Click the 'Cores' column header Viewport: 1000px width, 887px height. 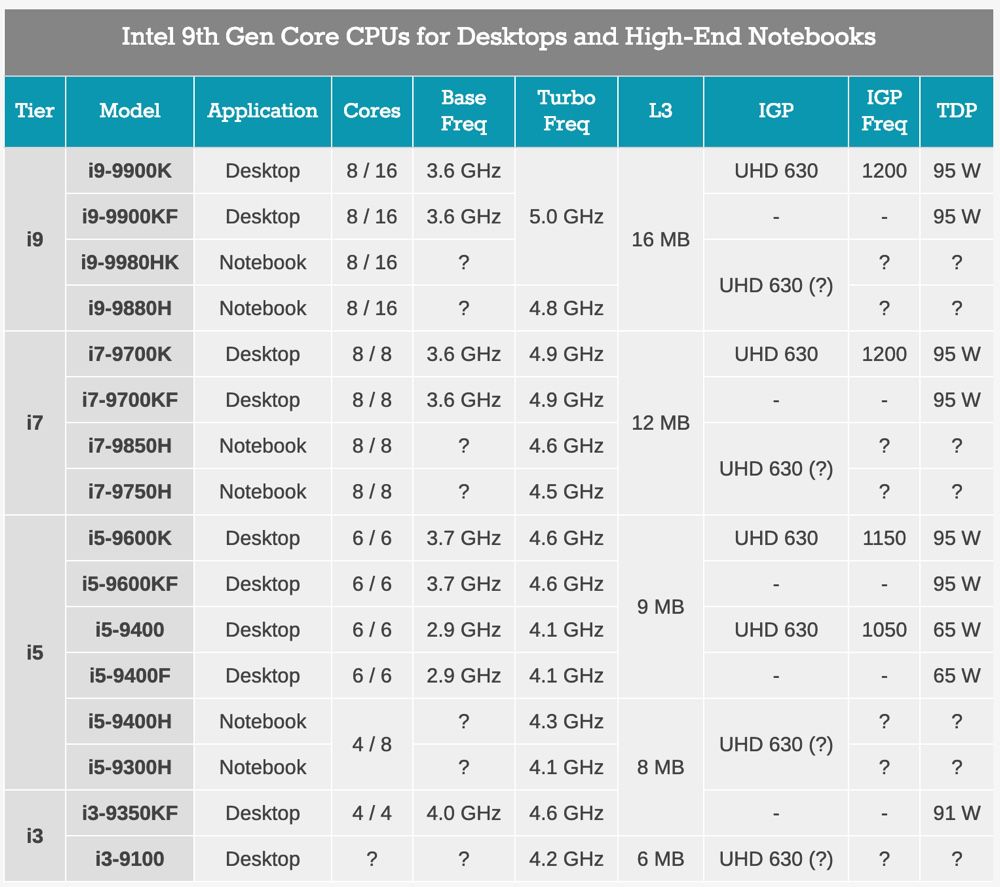[372, 111]
